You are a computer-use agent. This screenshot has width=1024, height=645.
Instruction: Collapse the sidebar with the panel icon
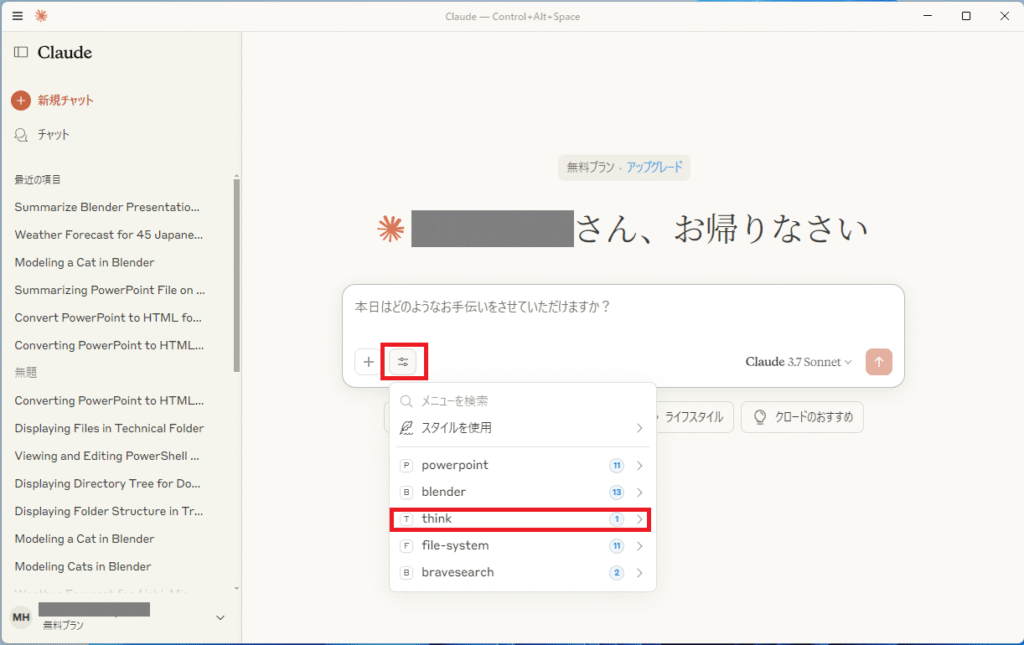point(21,52)
